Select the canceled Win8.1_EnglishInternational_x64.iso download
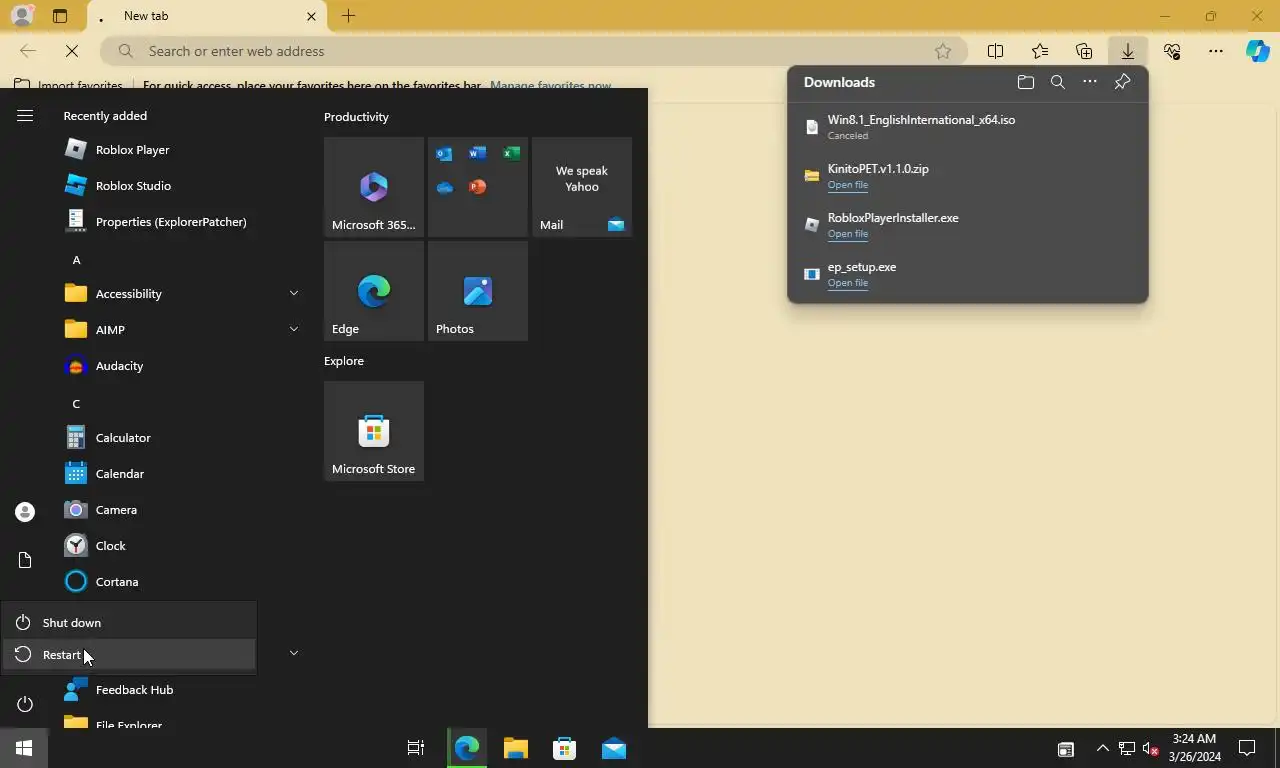Viewport: 1280px width, 768px height. [x=967, y=127]
